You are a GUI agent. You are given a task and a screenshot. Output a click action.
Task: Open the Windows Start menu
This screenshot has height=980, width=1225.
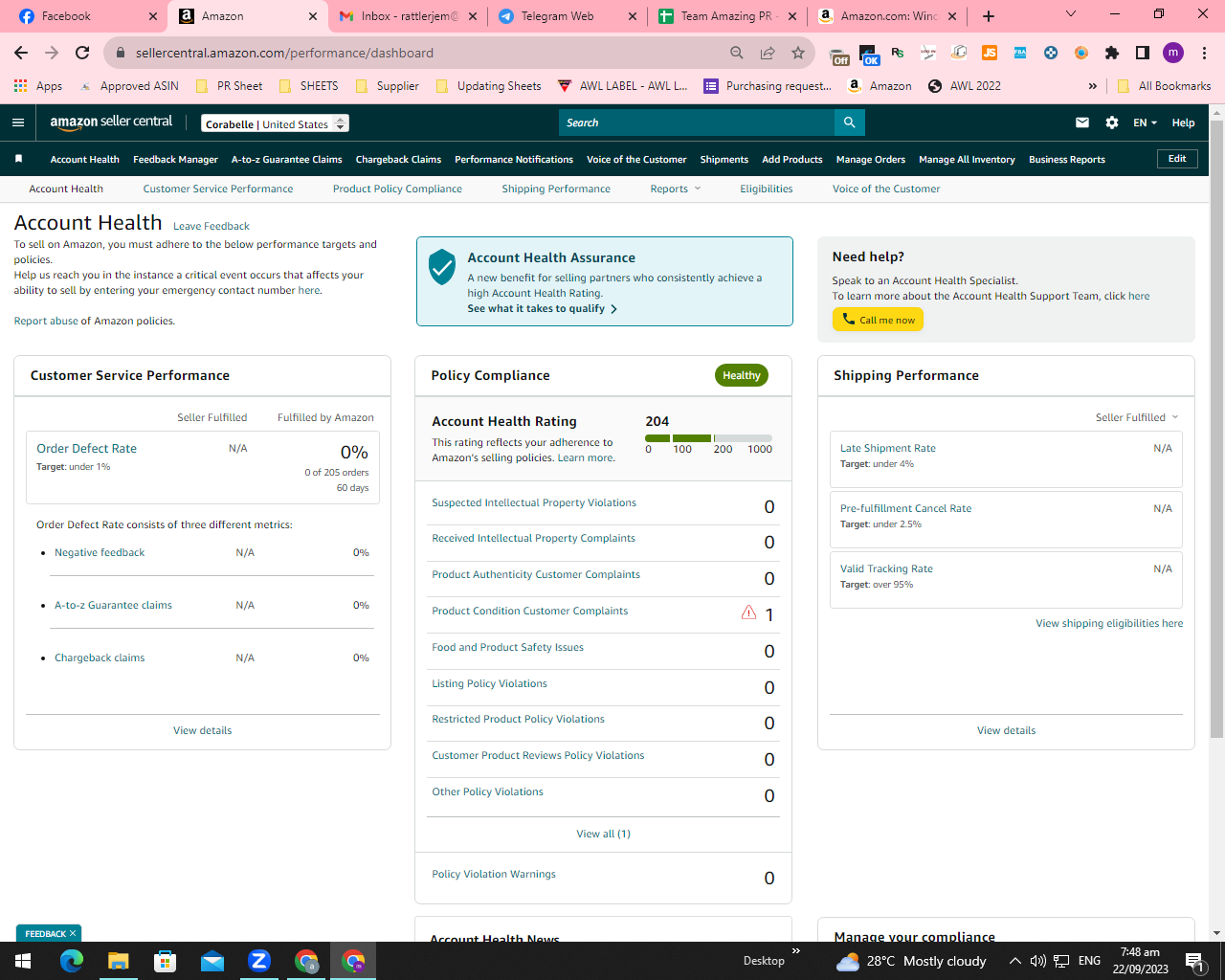(23, 961)
